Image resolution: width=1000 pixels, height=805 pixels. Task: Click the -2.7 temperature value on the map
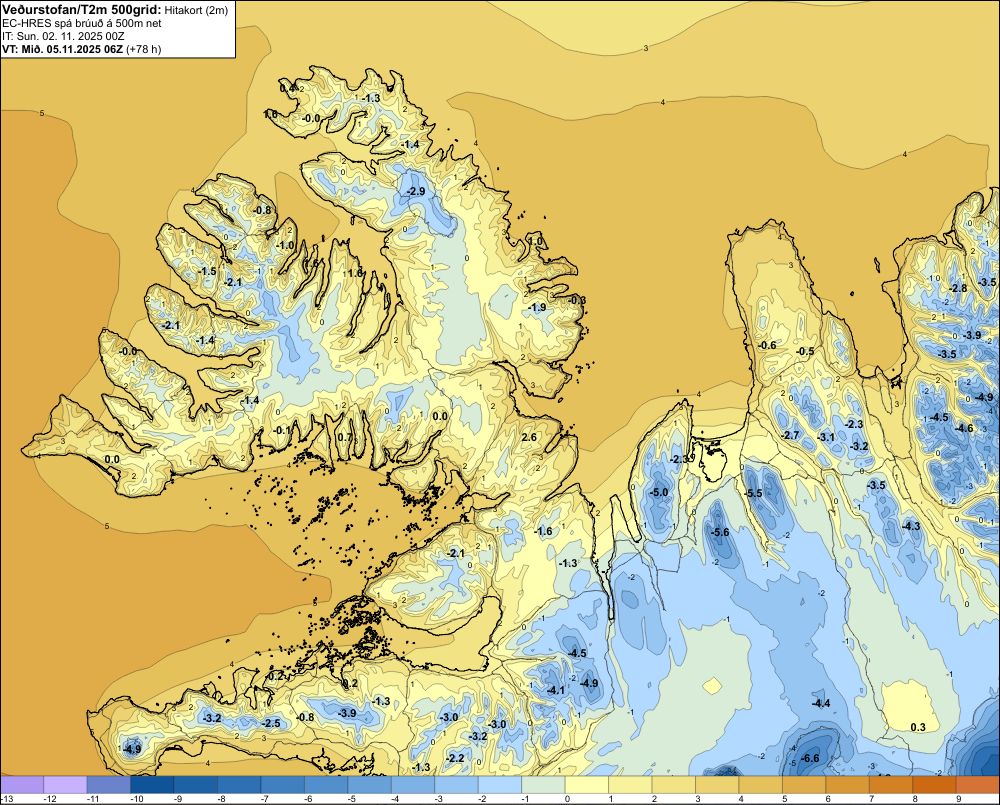(x=790, y=435)
